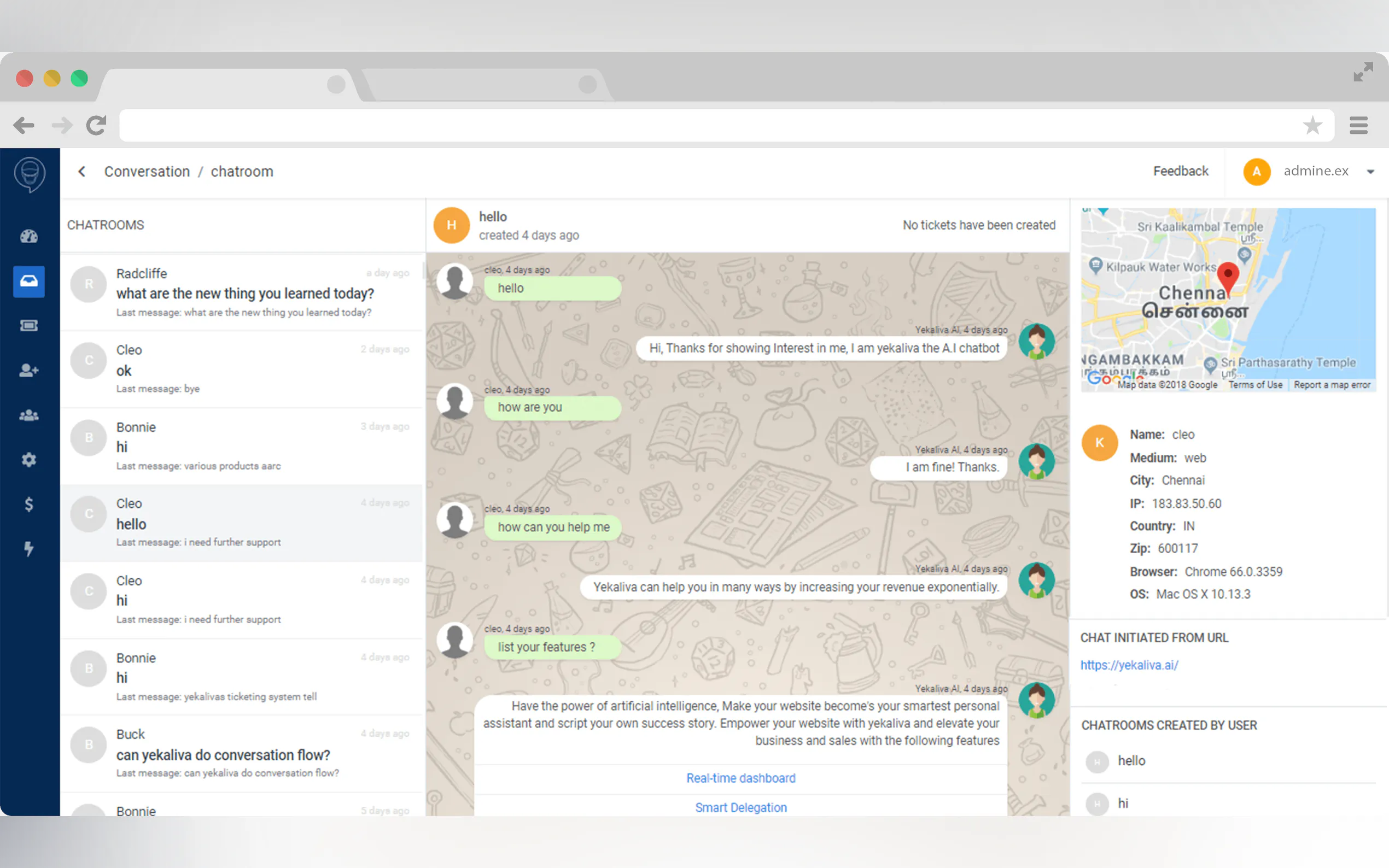Viewport: 1389px width, 868px height.
Task: Bookmark page with the star icon
Action: [1312, 125]
